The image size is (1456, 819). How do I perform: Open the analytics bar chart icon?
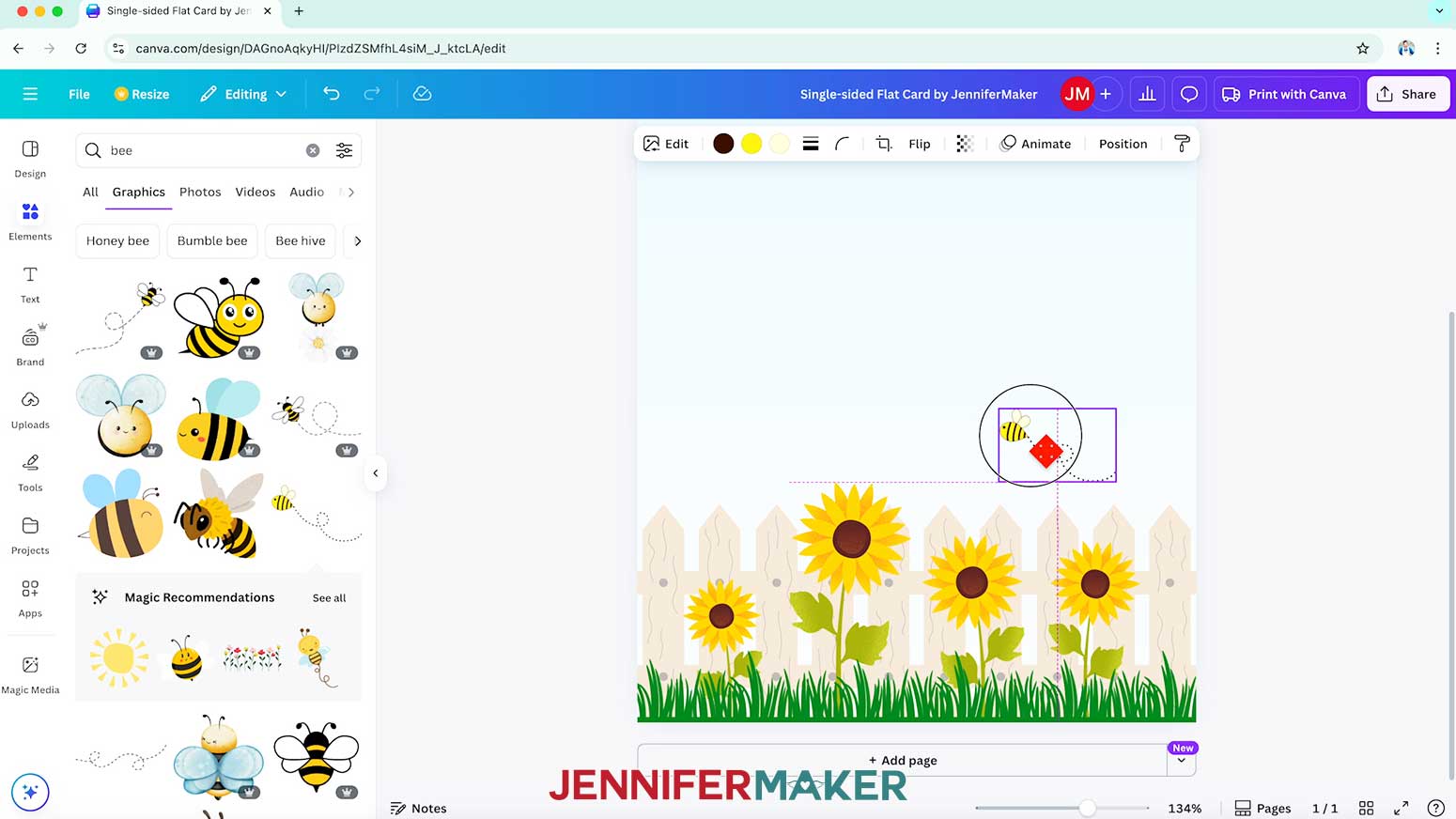(x=1147, y=94)
